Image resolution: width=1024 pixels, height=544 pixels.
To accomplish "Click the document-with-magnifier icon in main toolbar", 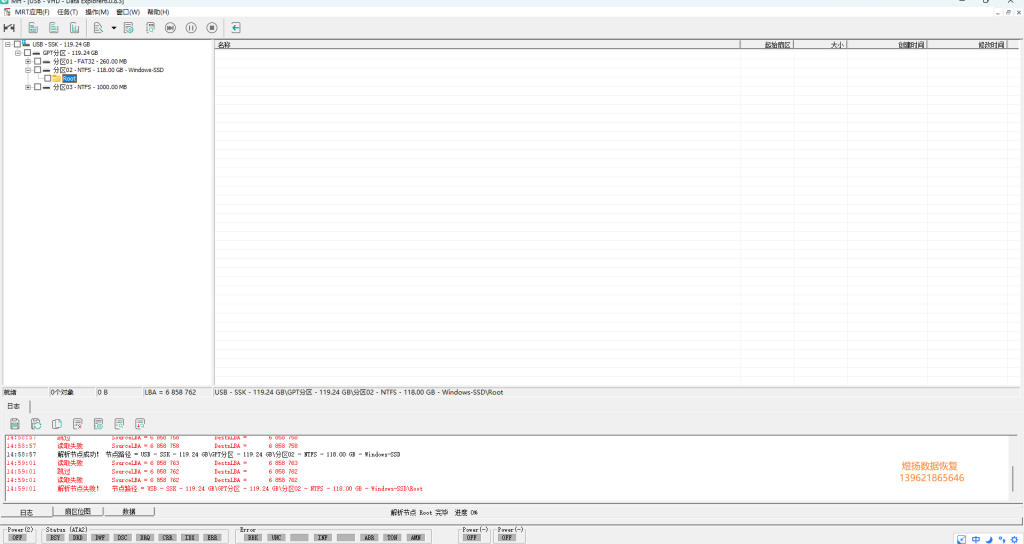I will (x=150, y=27).
